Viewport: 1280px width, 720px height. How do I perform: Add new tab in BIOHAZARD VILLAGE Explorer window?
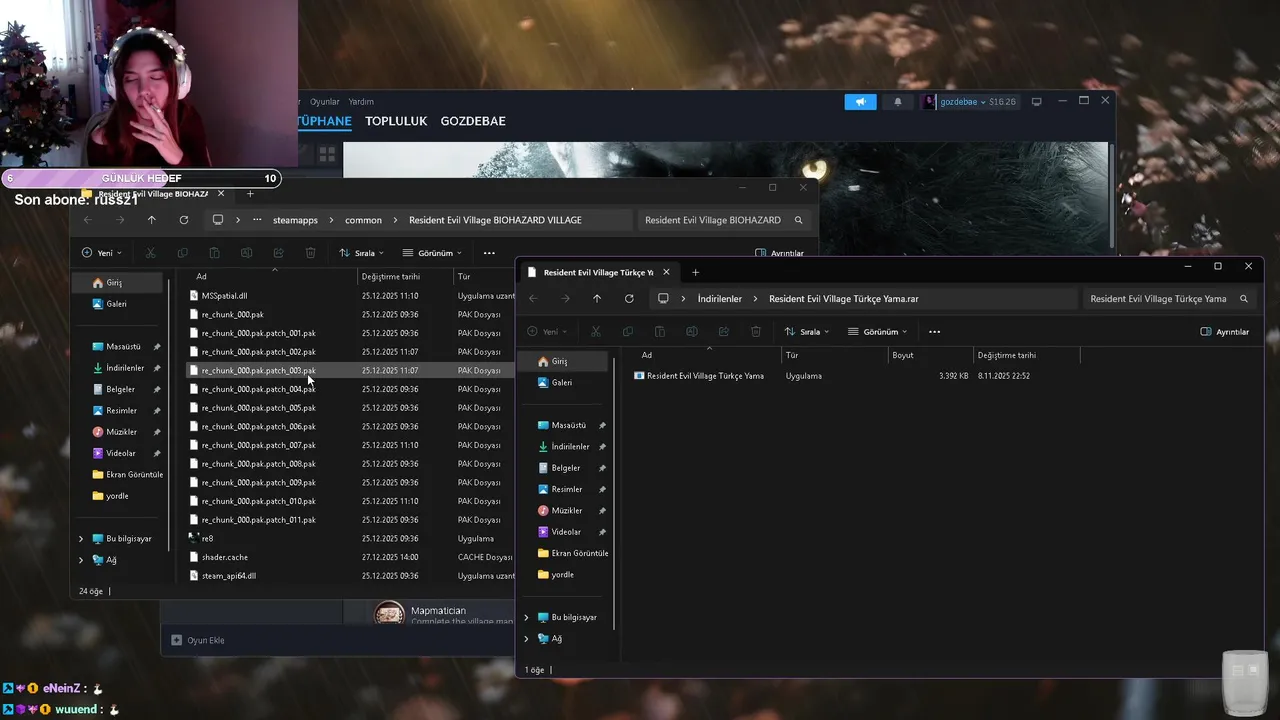tap(250, 194)
